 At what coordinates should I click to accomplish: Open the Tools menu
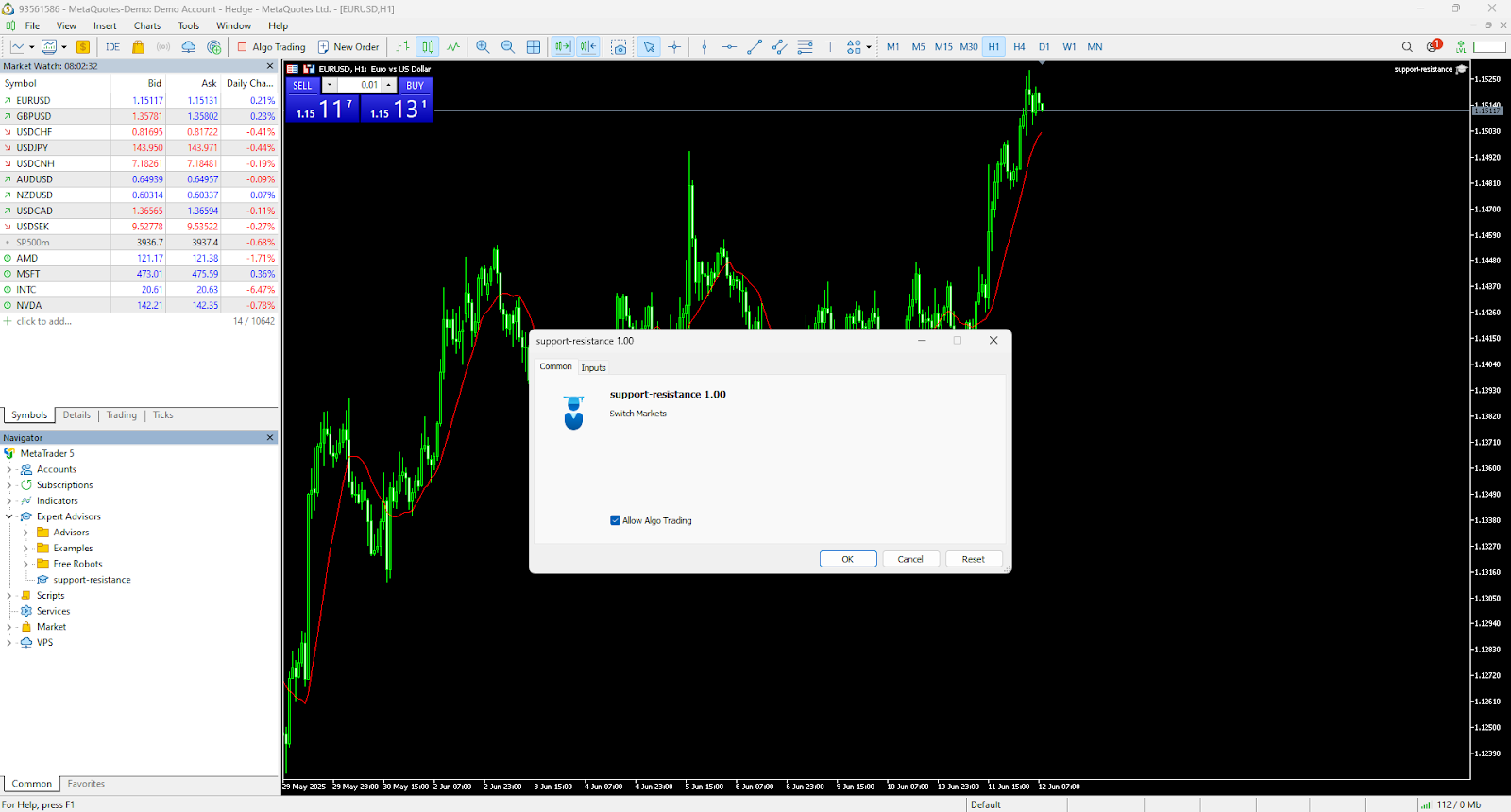point(189,26)
